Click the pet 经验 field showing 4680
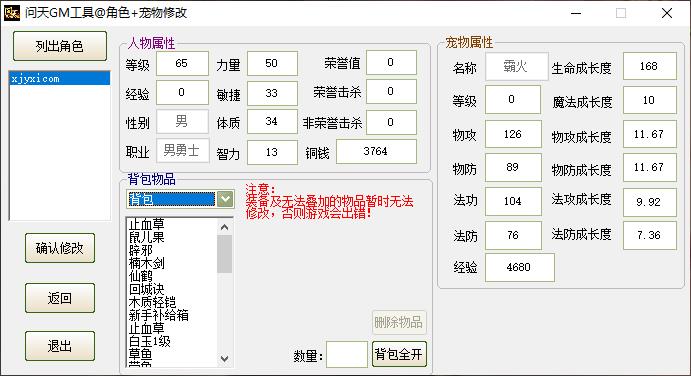This screenshot has height=376, width=691. (520, 267)
